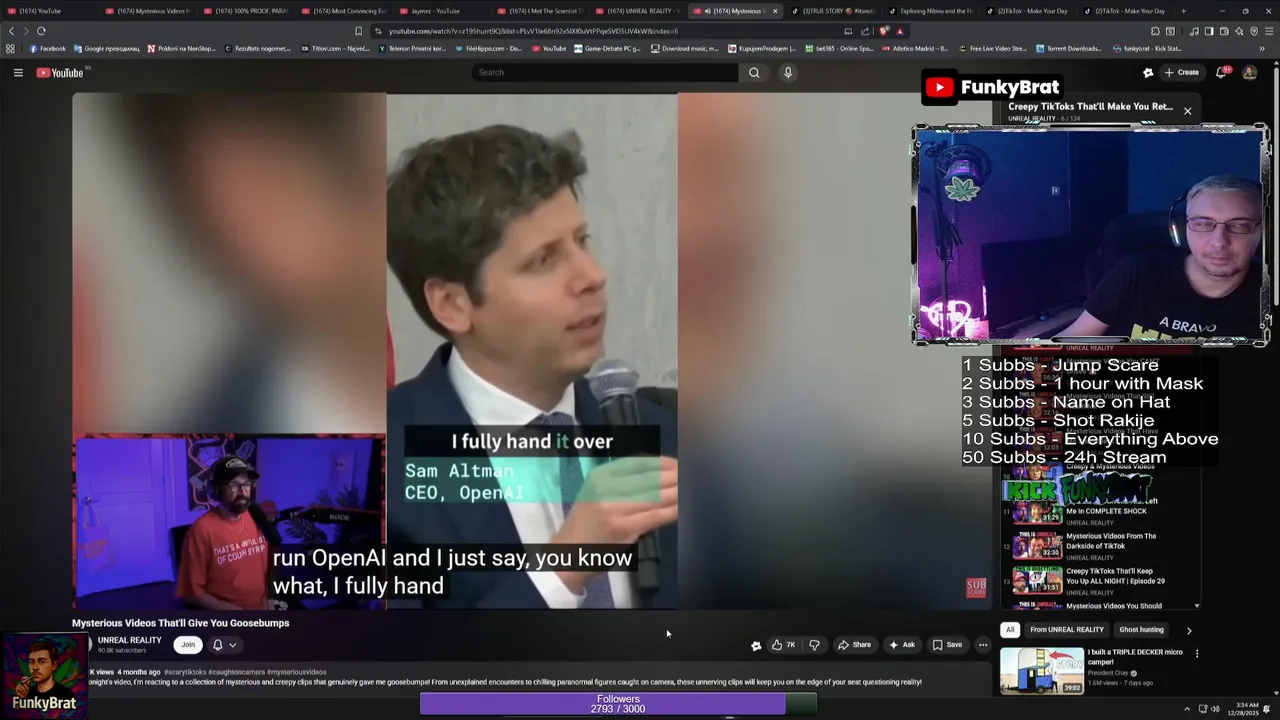Open the account avatar menu

[1249, 72]
